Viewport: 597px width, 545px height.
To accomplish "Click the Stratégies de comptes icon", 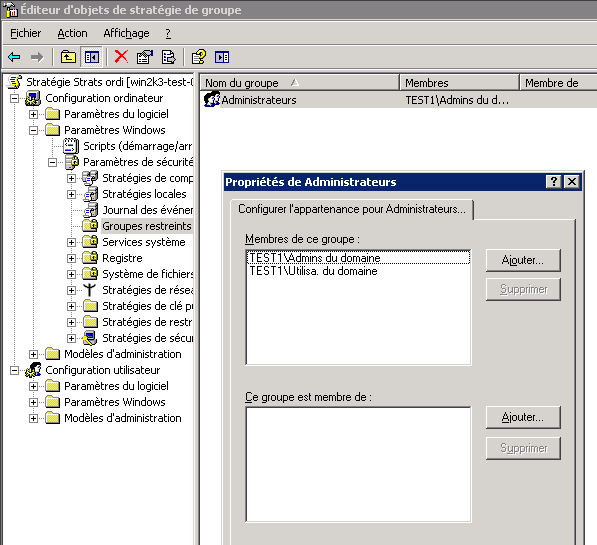I will click(x=90, y=178).
